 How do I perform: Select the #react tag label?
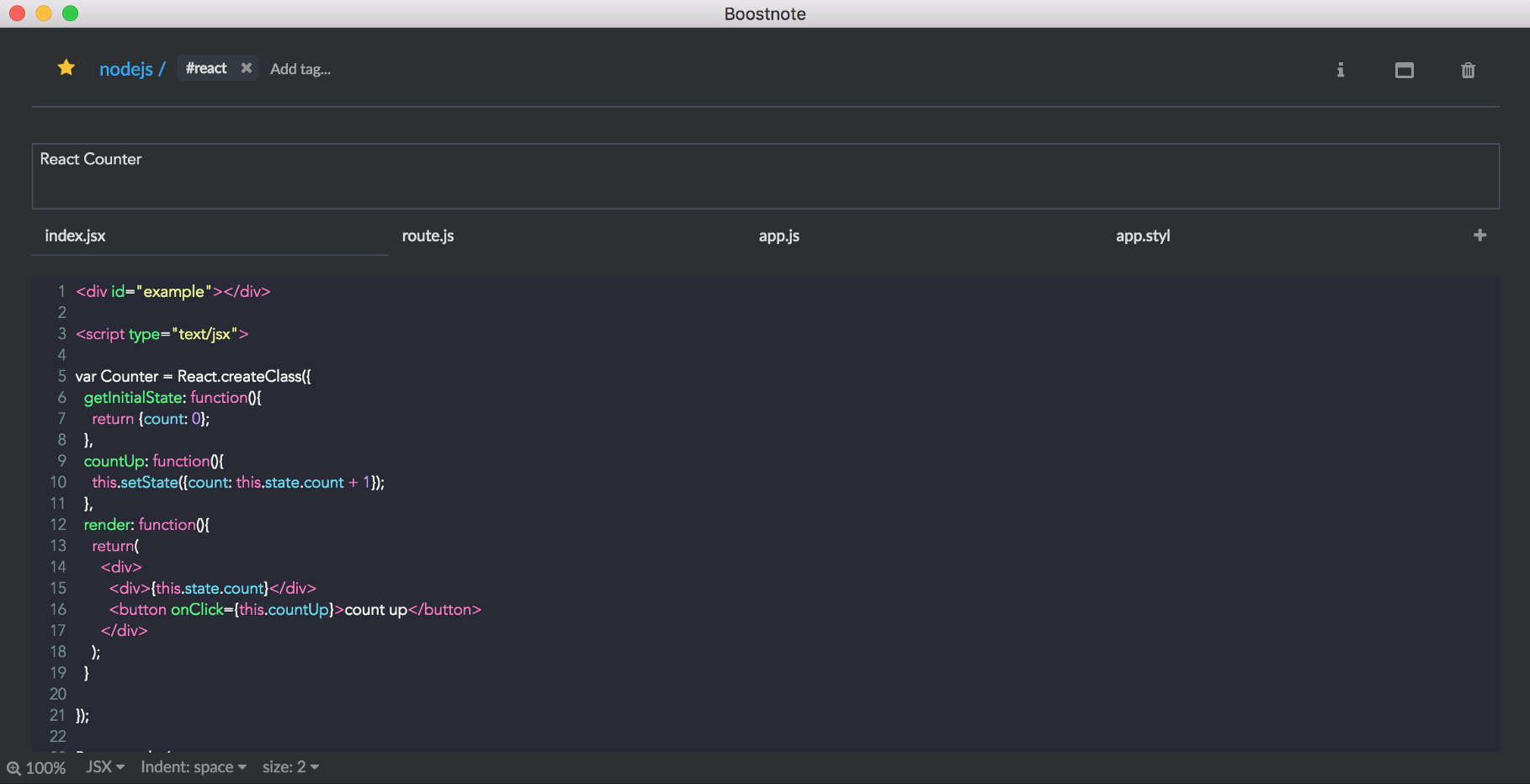point(206,68)
